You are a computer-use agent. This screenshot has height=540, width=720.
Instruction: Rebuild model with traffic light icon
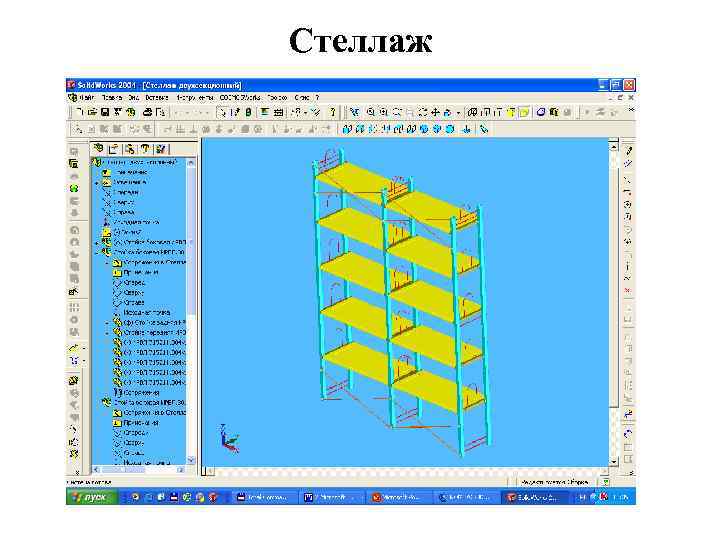coord(248,112)
